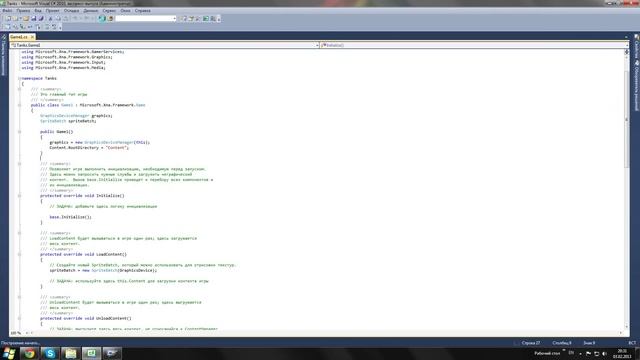Click the icon right of Start Debugging
Viewport: 640px width, 360px height.
coord(110,18)
